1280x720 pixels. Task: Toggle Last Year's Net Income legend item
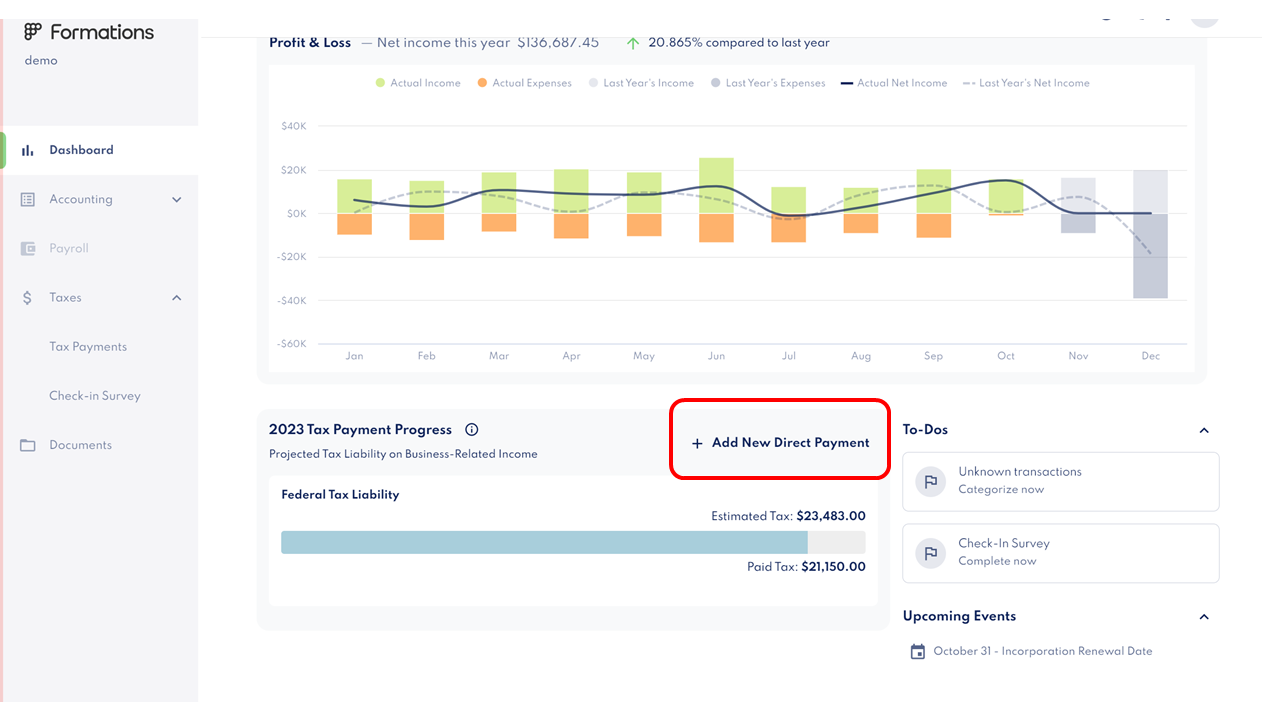point(1026,83)
